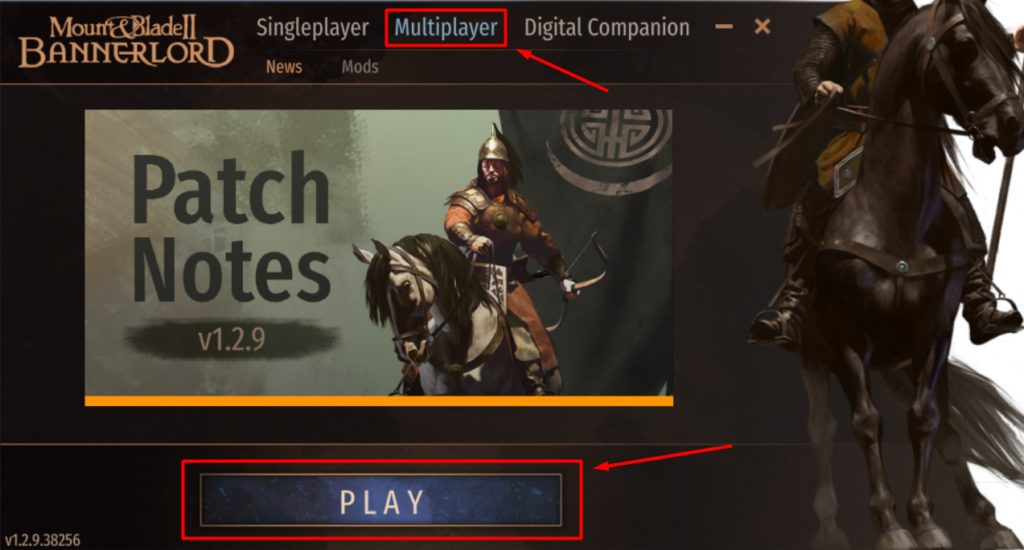Open the Digital Companion tab

point(607,28)
